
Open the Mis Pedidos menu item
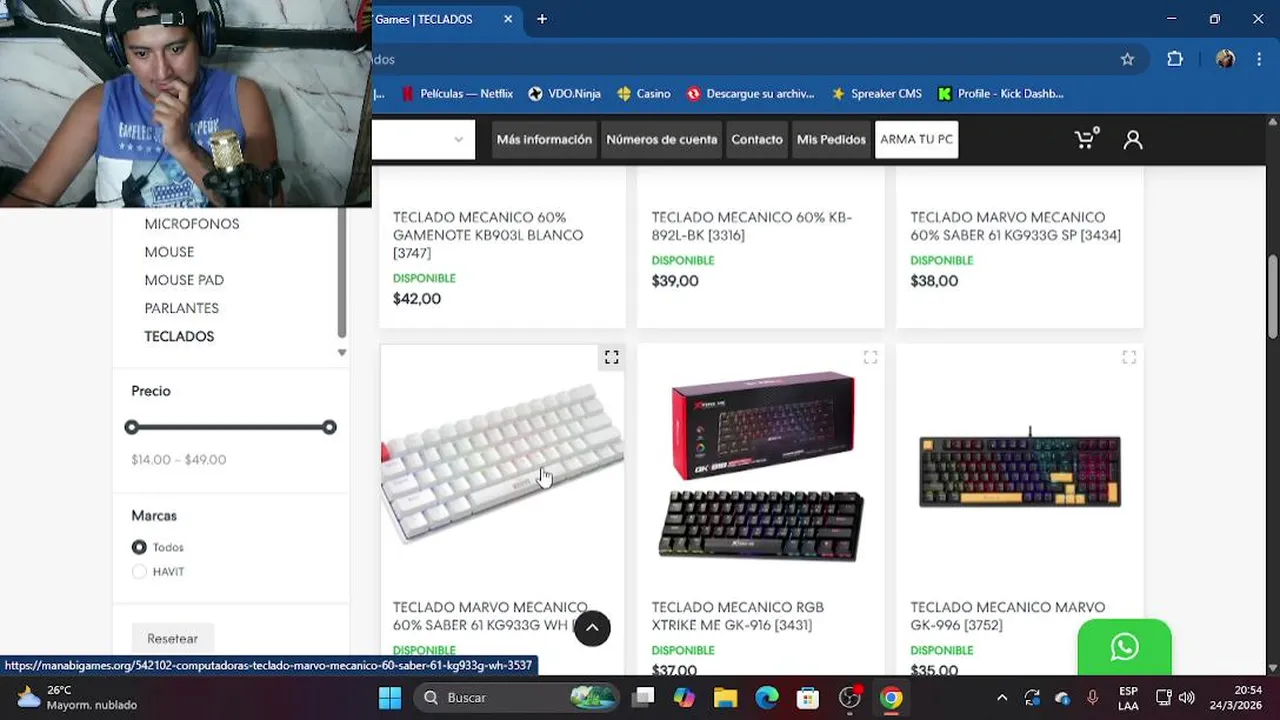pos(831,140)
